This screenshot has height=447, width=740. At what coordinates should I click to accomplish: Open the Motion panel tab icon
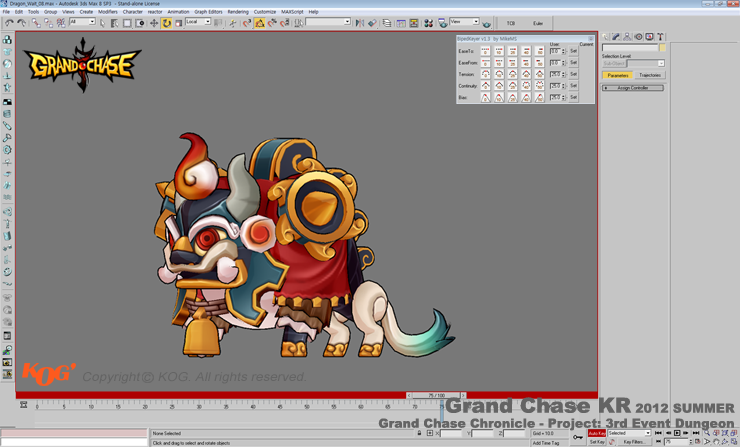[638, 37]
